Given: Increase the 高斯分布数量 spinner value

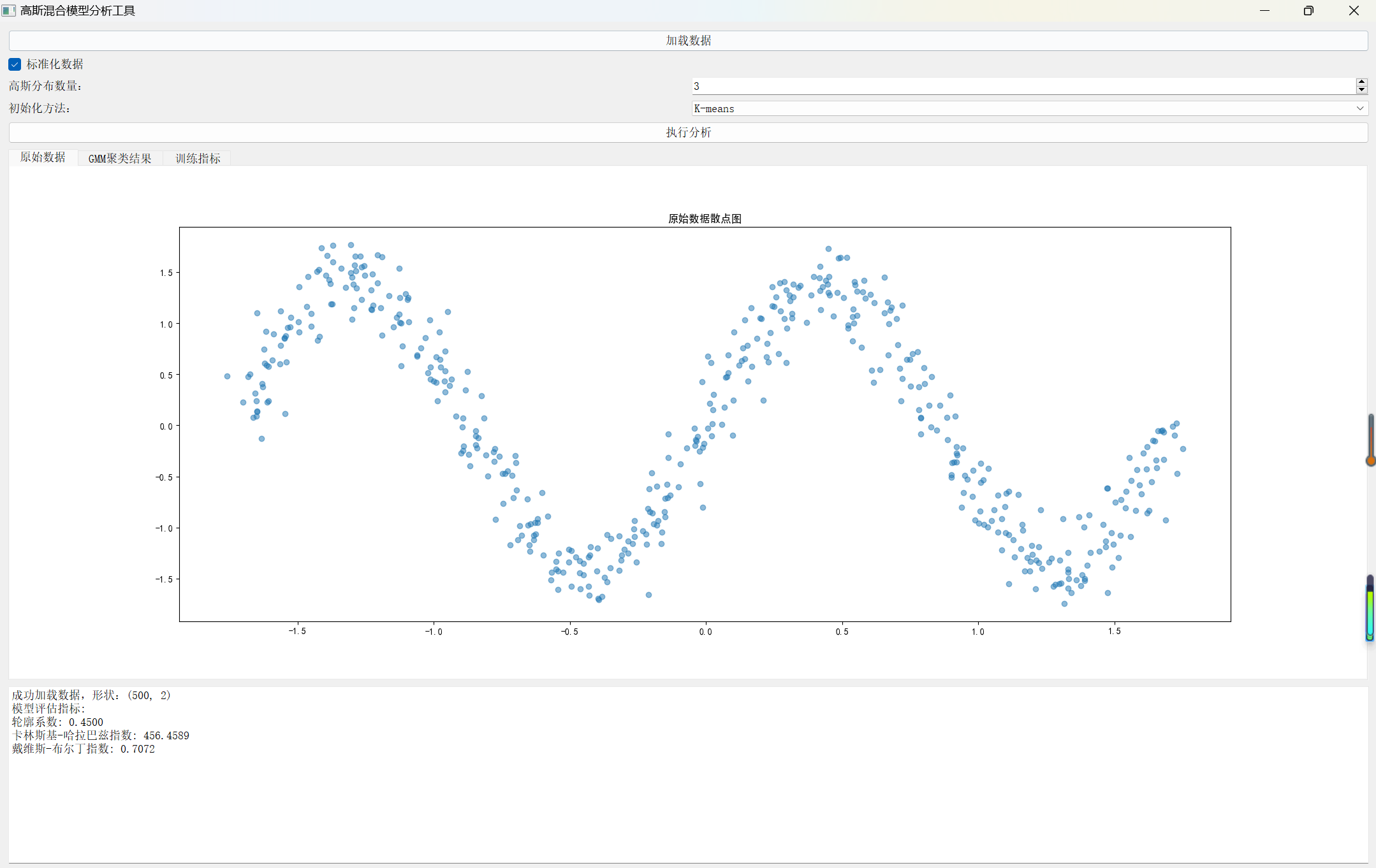Looking at the screenshot, I should 1361,82.
